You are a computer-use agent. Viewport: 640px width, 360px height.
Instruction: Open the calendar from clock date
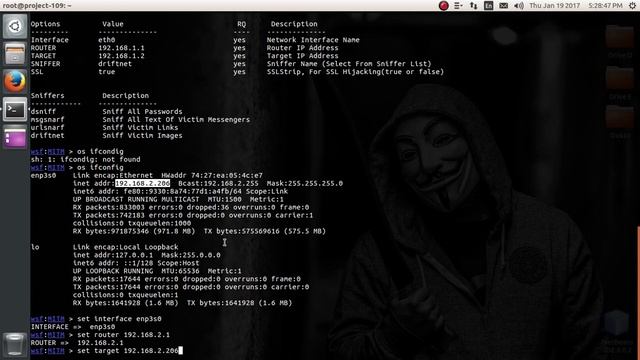(x=576, y=5)
